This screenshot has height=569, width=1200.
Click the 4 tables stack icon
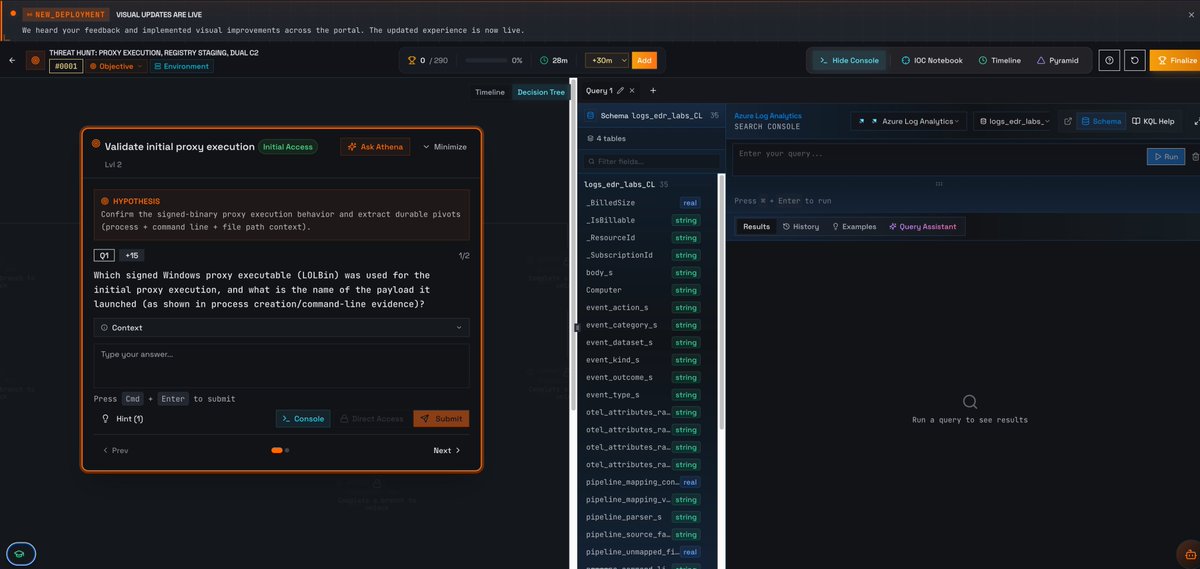pyautogui.click(x=590, y=139)
